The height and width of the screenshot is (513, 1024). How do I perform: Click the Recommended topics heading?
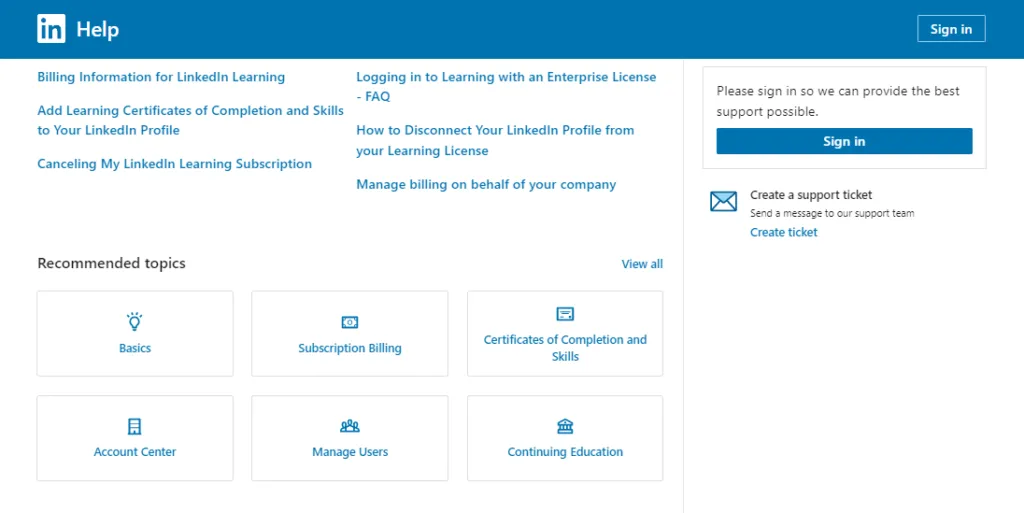[111, 263]
